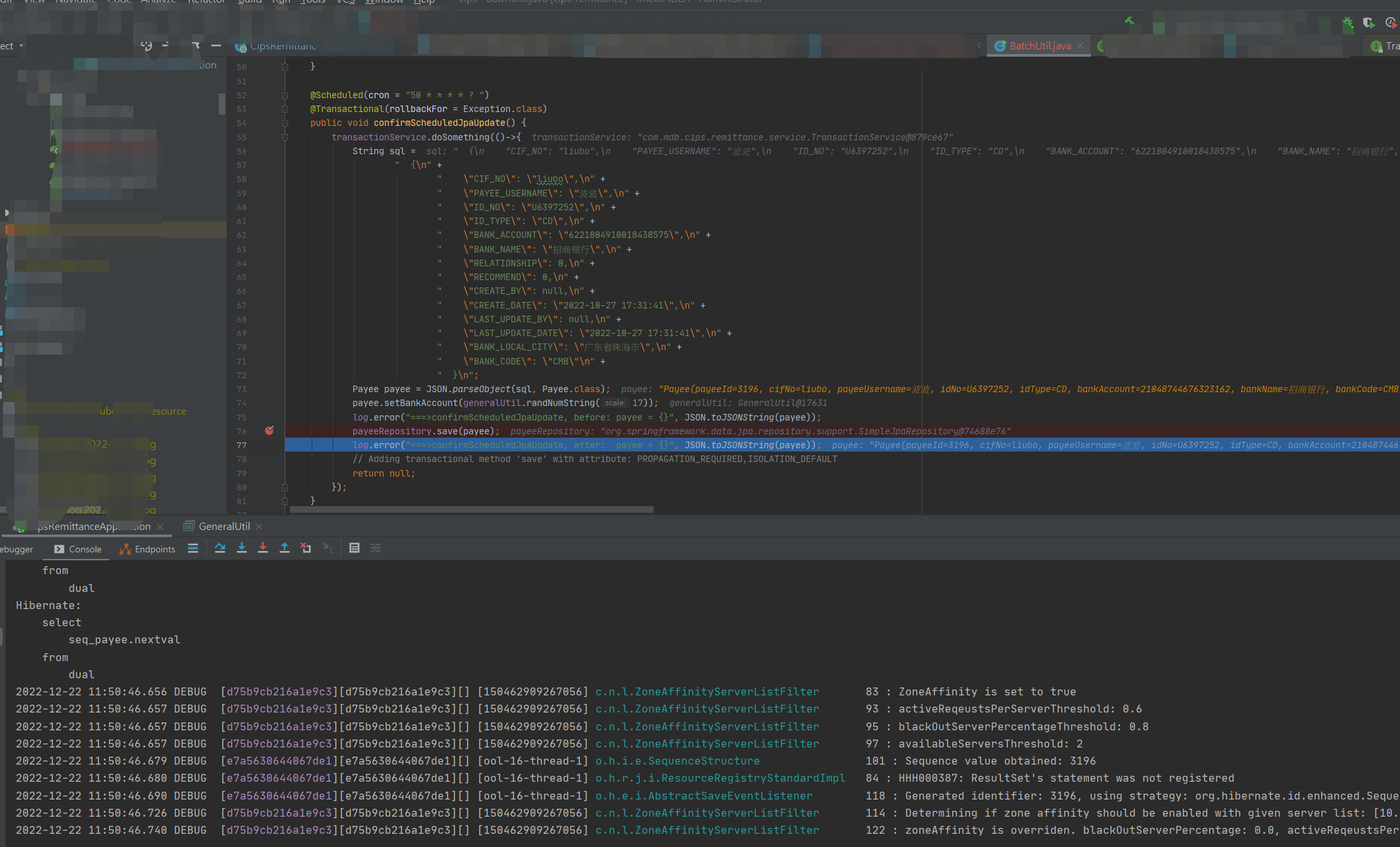This screenshot has width=1400, height=847.
Task: Collapse the confirmScheduledJpaUpdate method fold arrow
Action: (284, 123)
